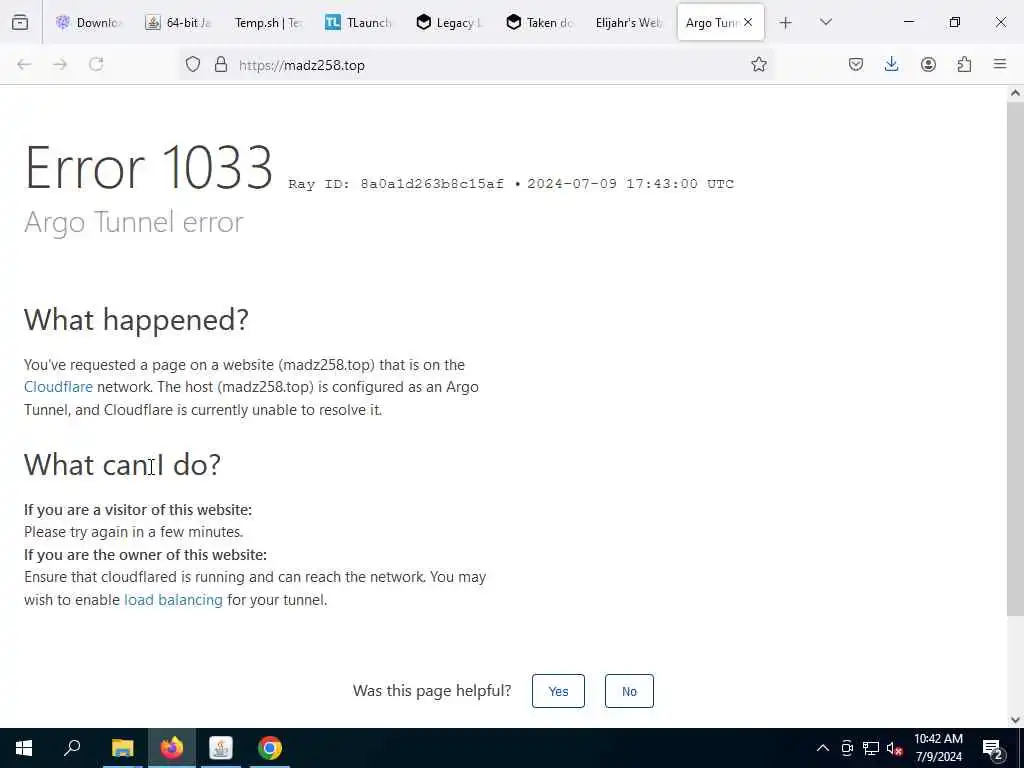
Task: Switch to the Taken down tab
Action: click(x=539, y=23)
